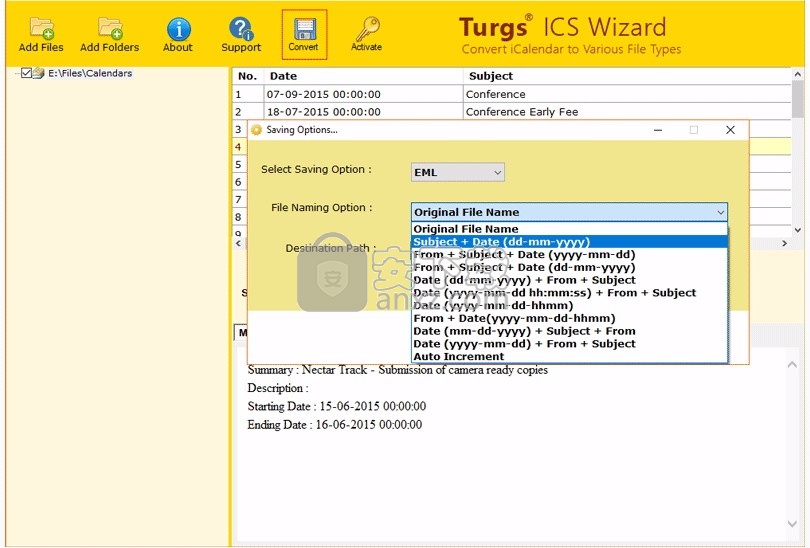The image size is (810, 548).
Task: Choose Date (dd-mm-yyyy) + From + Subject
Action: click(x=569, y=280)
